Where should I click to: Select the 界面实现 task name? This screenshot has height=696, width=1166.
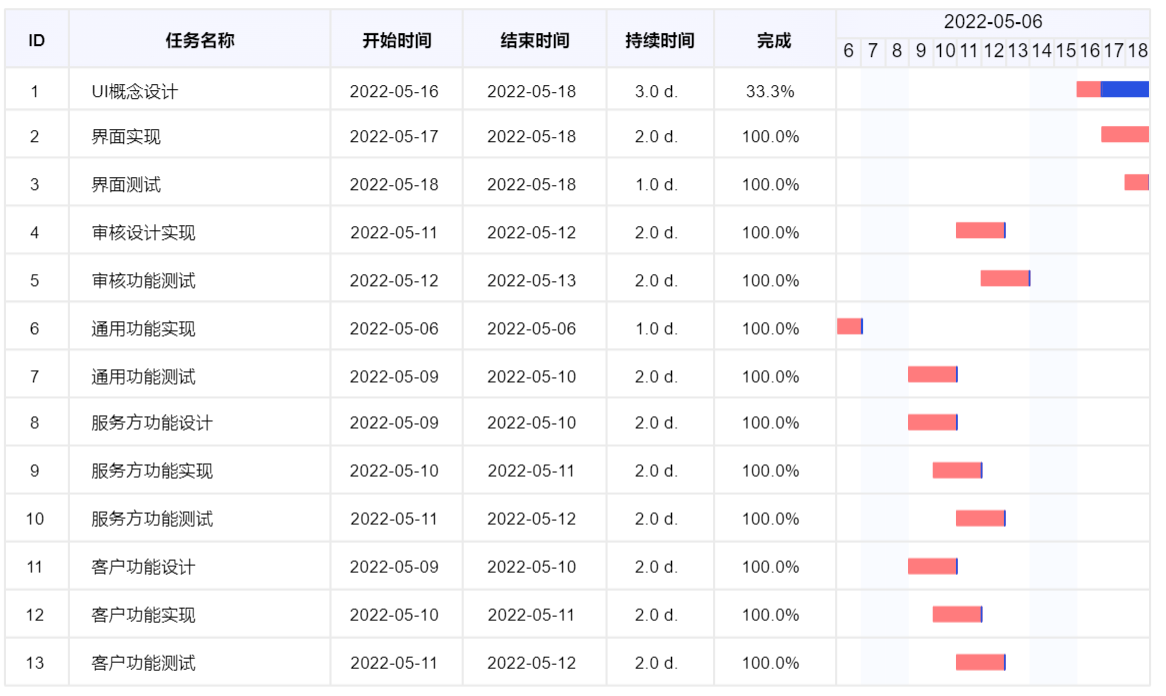pyautogui.click(x=126, y=137)
